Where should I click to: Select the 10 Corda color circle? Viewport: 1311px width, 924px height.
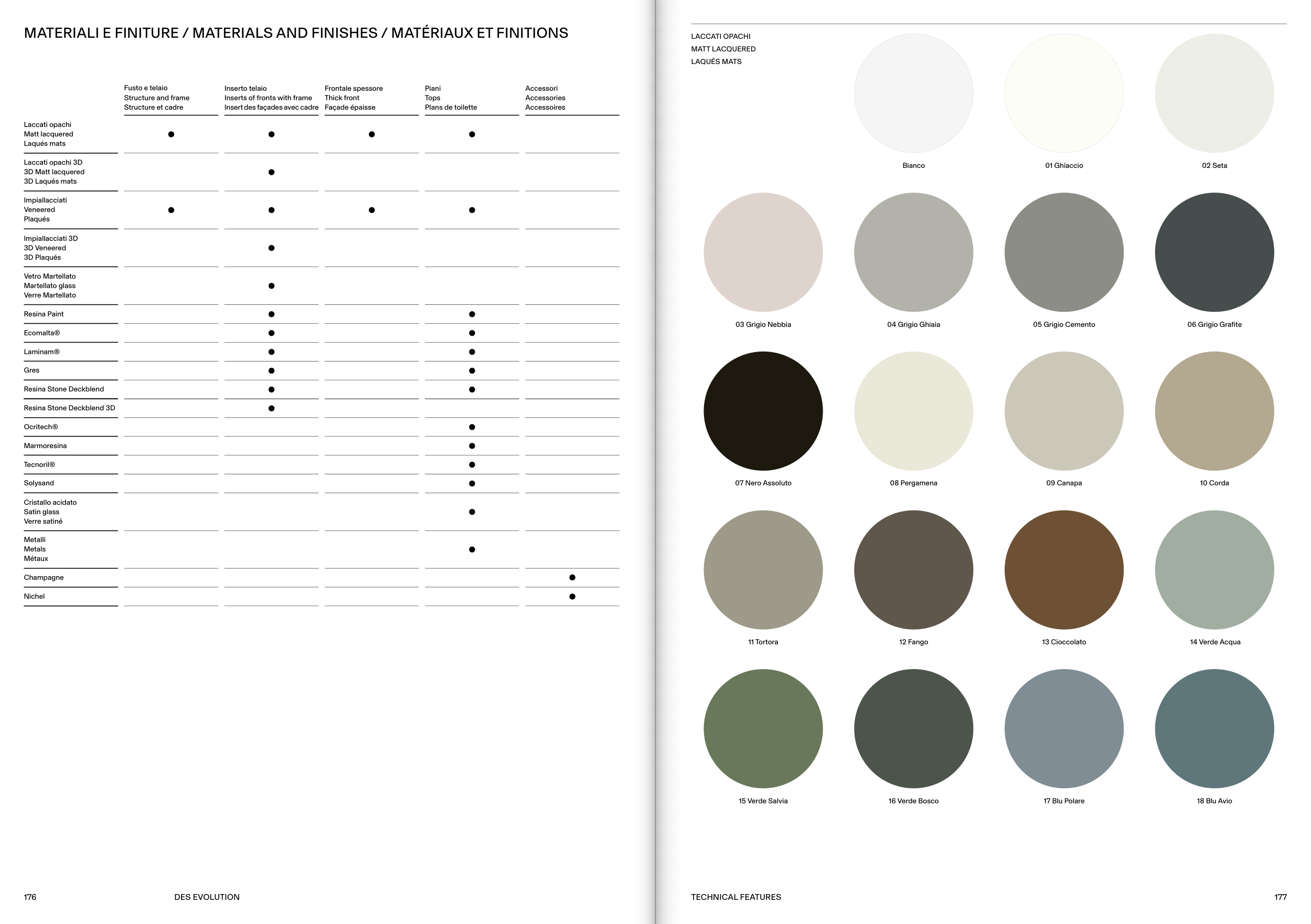1214,411
